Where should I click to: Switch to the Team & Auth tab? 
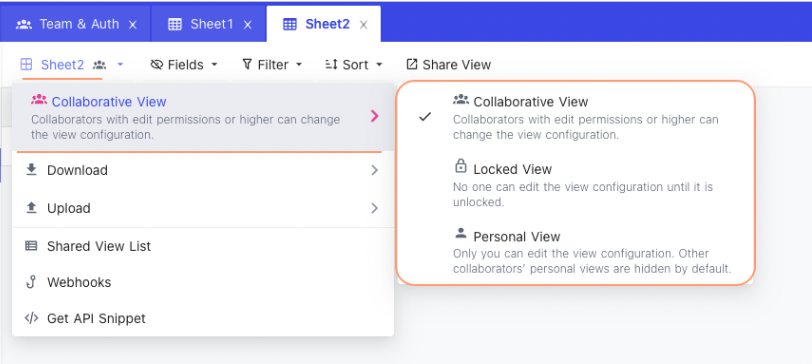76,24
